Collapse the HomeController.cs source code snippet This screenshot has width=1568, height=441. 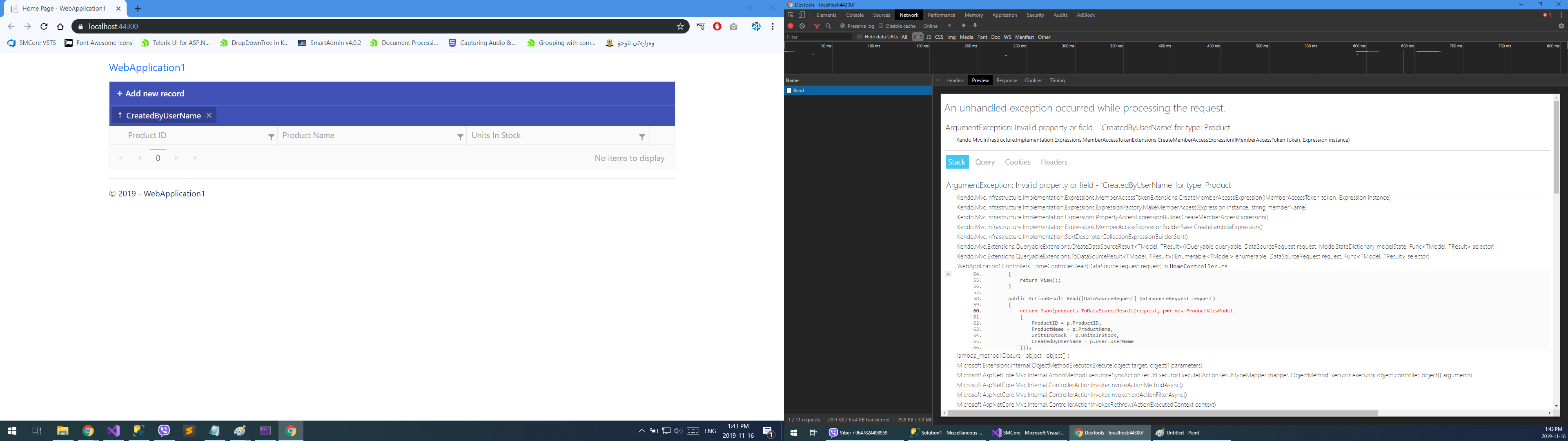pos(948,274)
